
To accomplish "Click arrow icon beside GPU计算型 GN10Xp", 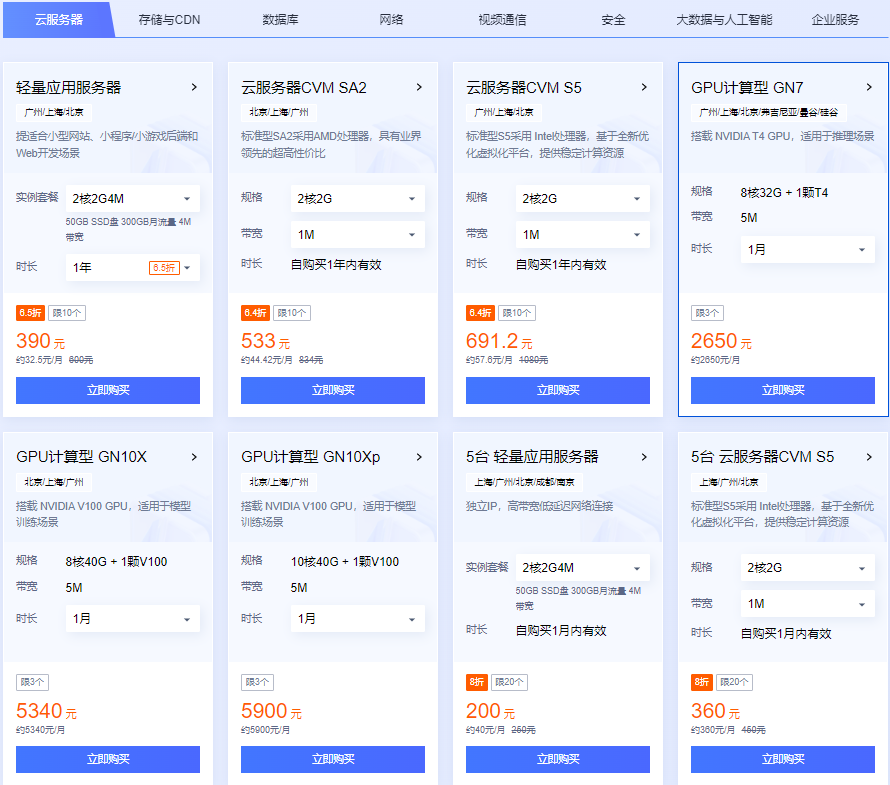I will coord(419,457).
